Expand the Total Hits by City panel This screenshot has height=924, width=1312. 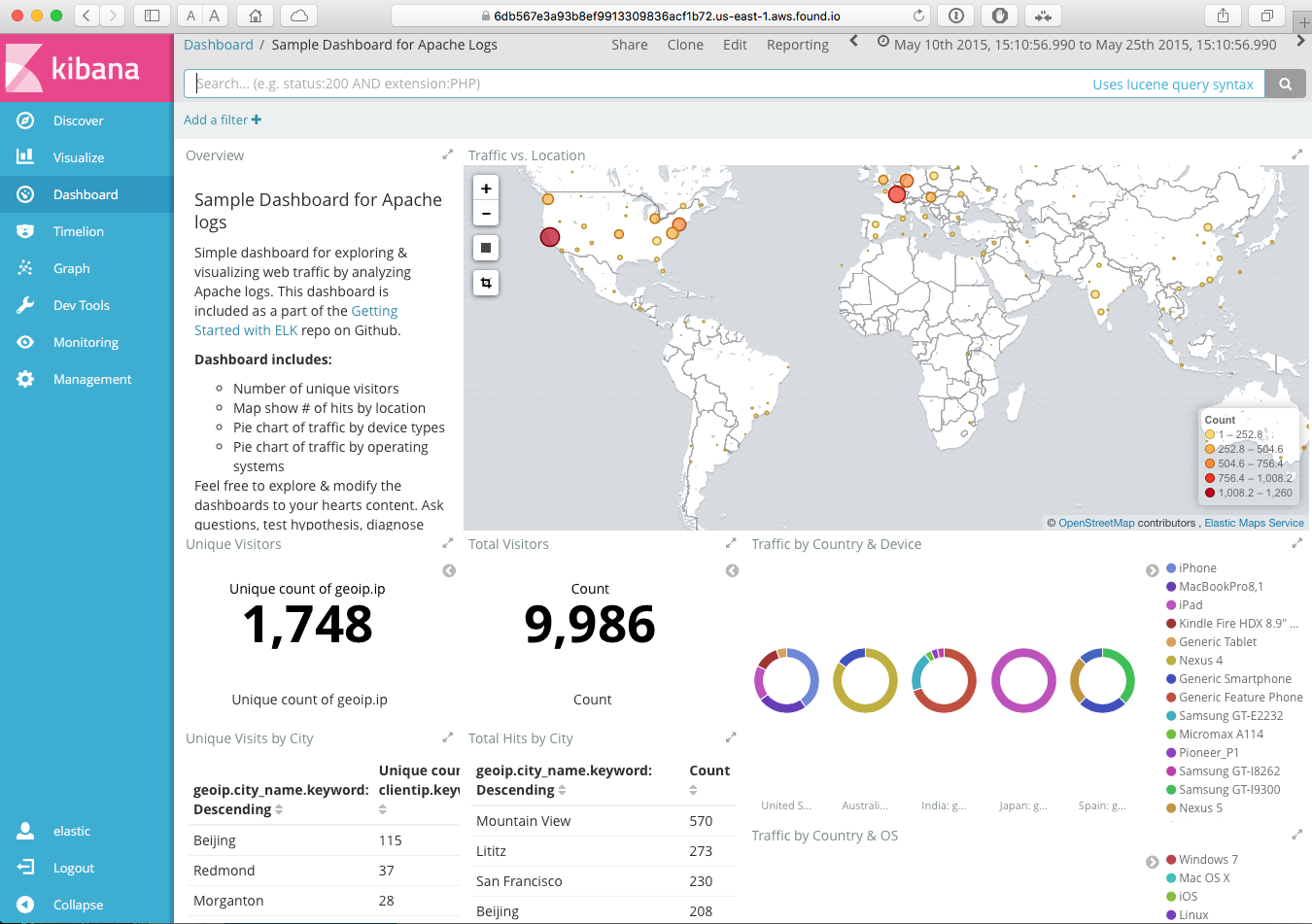click(x=731, y=737)
